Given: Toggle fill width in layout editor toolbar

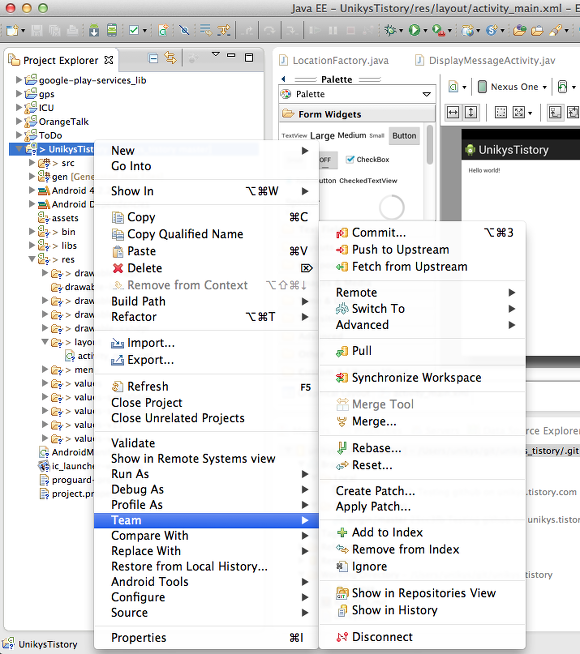Looking at the screenshot, I should (x=453, y=112).
